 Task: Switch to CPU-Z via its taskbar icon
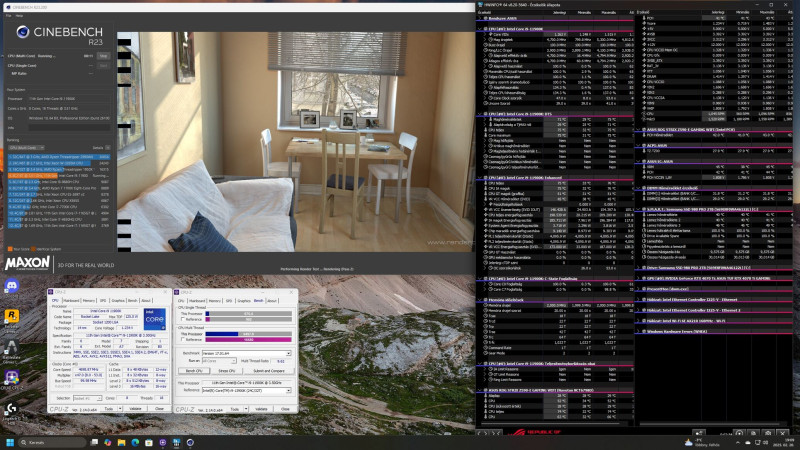pyautogui.click(x=163, y=442)
